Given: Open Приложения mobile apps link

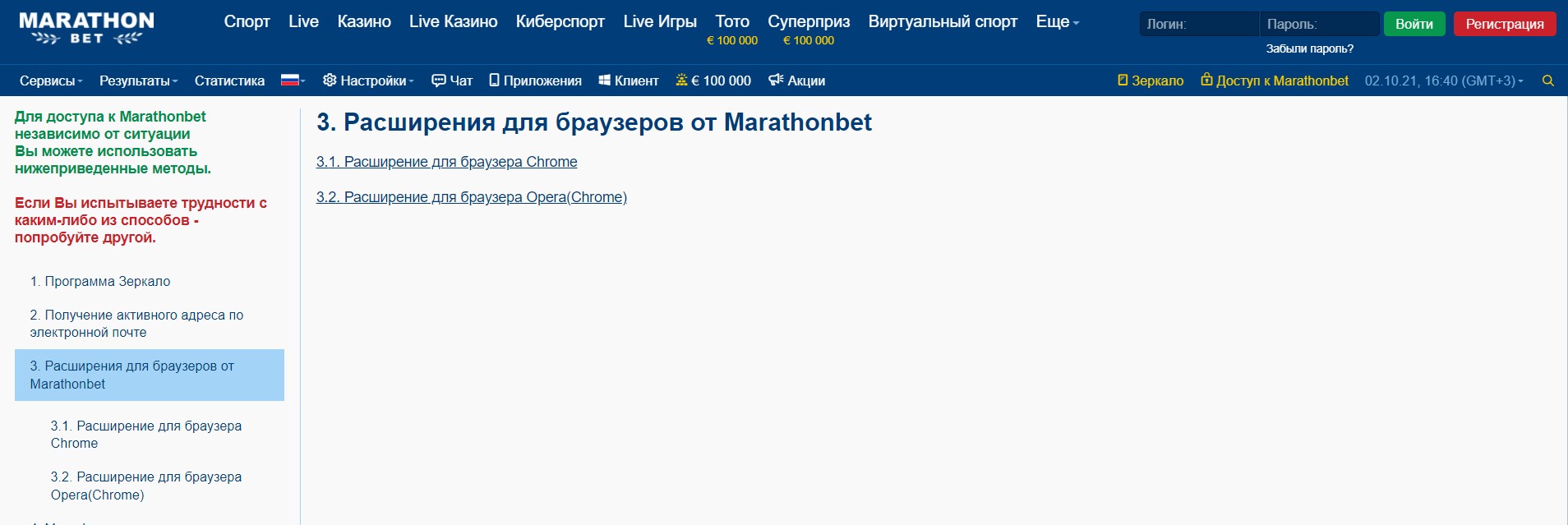Looking at the screenshot, I should [535, 81].
